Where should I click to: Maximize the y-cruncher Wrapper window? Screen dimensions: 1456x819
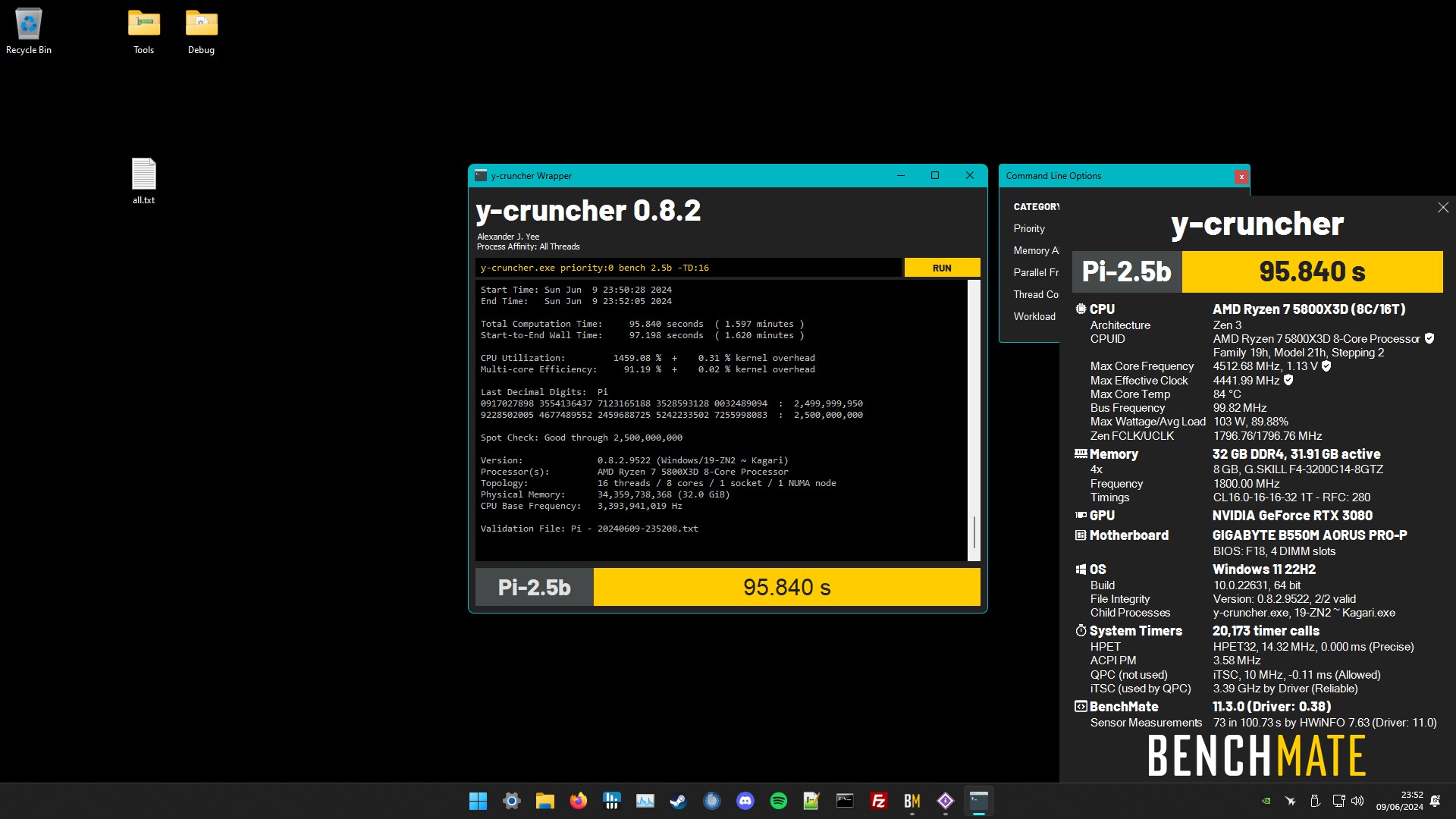point(935,175)
